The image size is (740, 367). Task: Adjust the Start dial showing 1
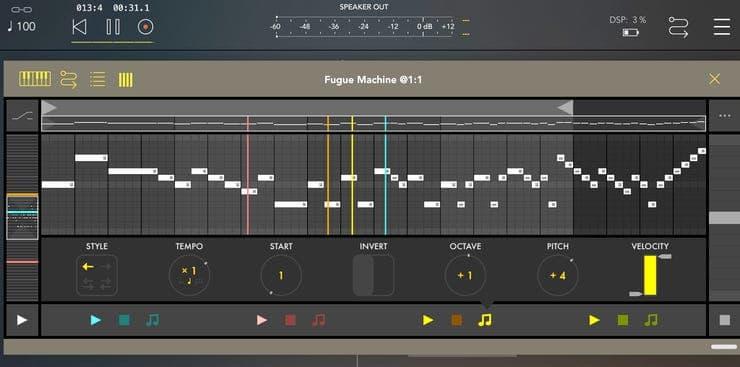[281, 275]
